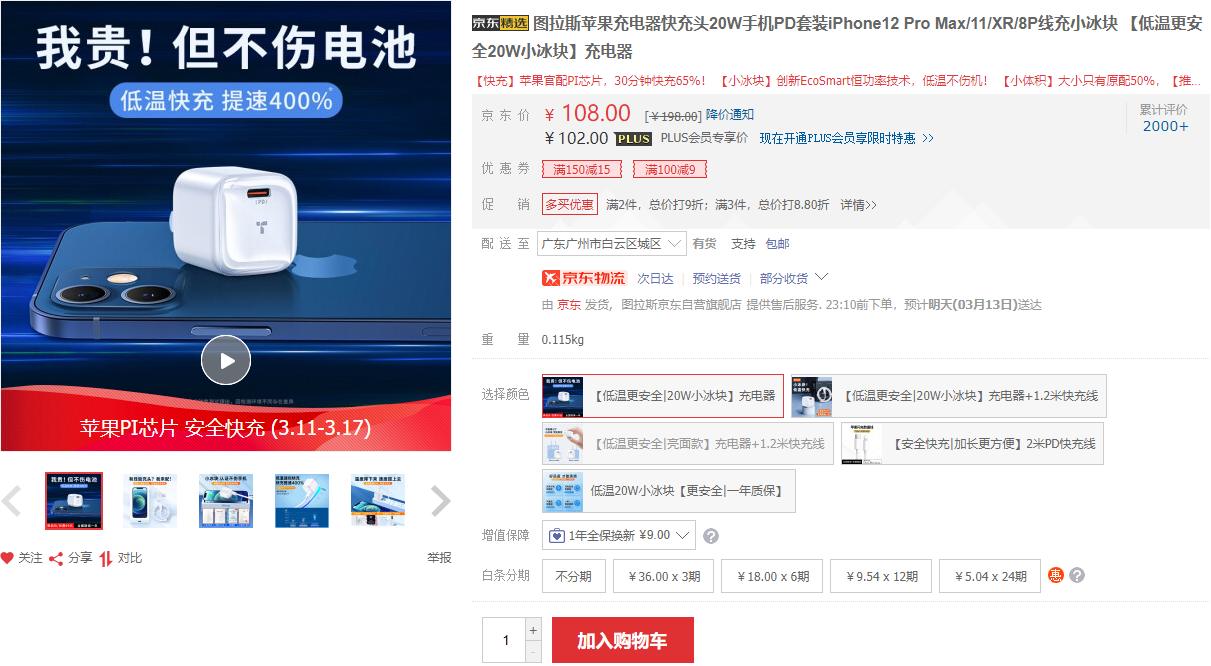
Task: Show previous thumbnails with left arrow
Action: click(x=12, y=501)
